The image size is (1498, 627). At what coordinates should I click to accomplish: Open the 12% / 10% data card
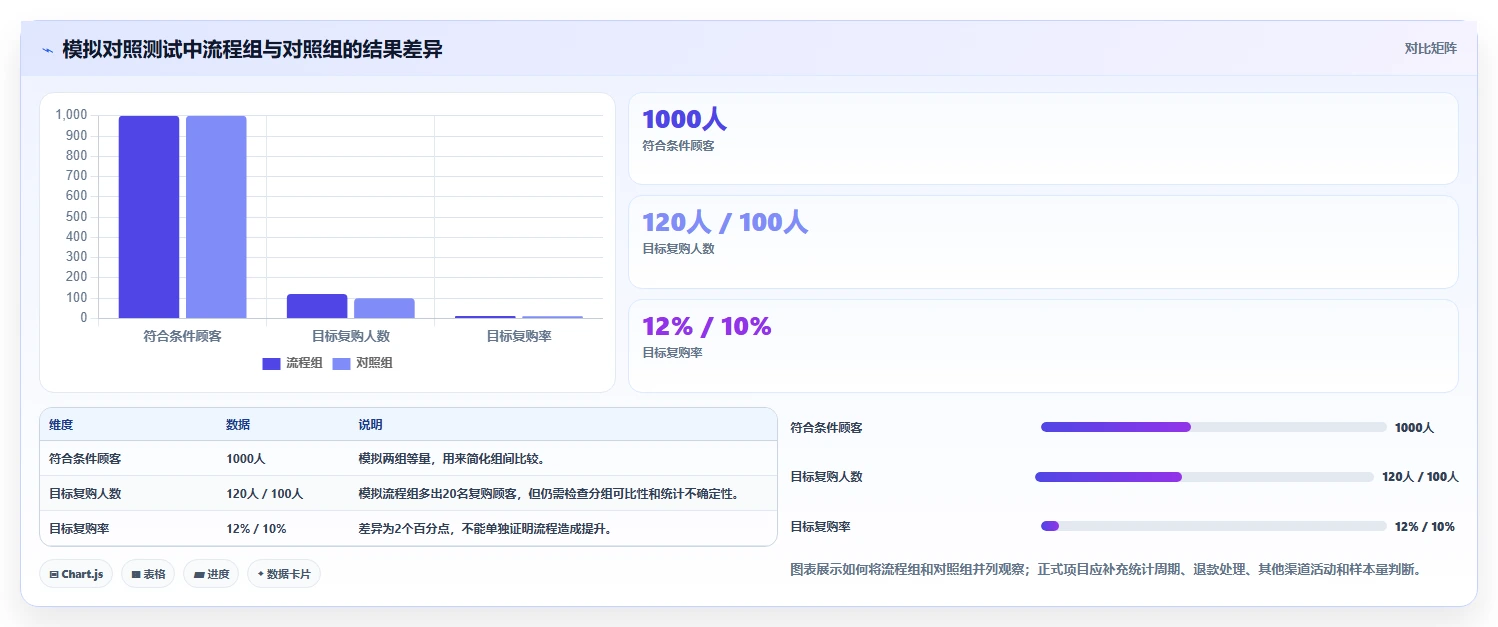click(1043, 346)
